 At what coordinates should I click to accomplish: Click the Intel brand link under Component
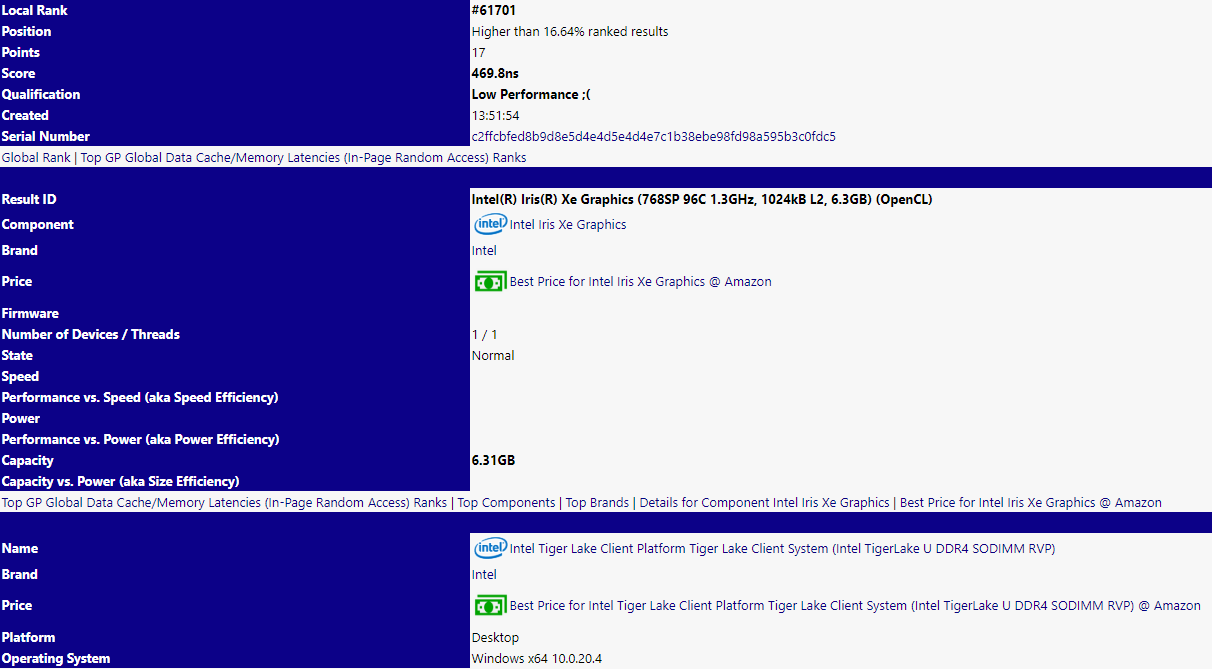tap(484, 251)
